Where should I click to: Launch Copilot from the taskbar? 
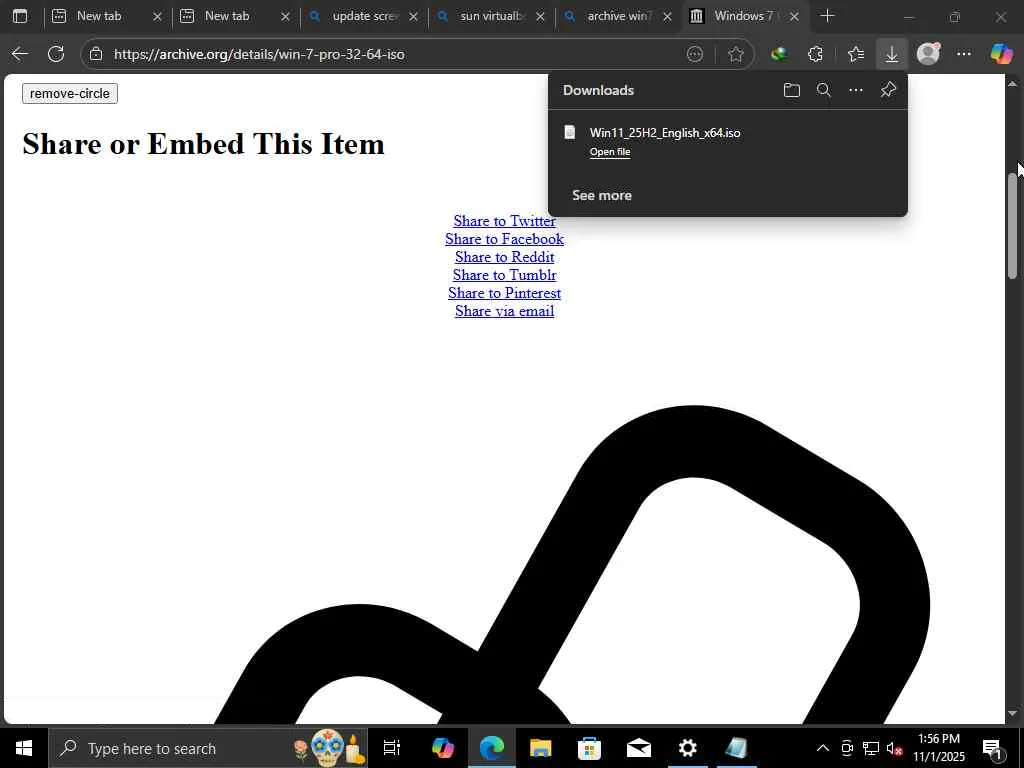coord(443,748)
